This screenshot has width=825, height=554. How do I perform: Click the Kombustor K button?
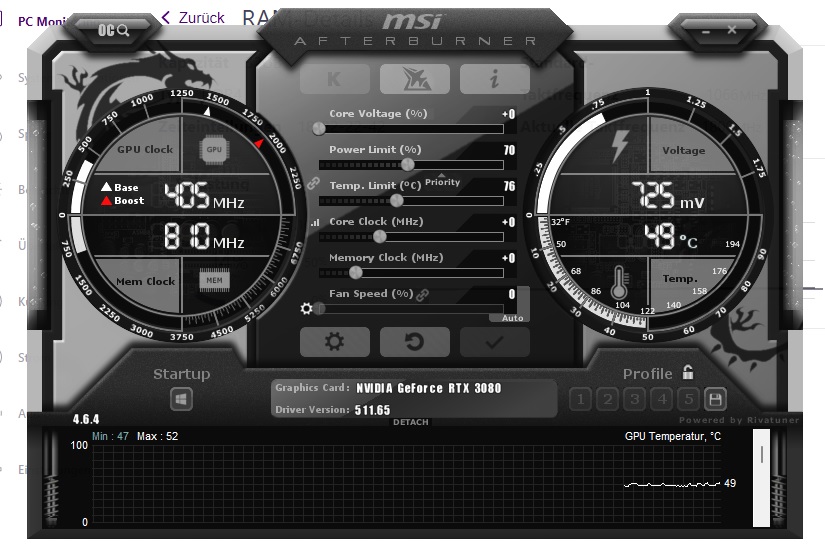tap(335, 79)
